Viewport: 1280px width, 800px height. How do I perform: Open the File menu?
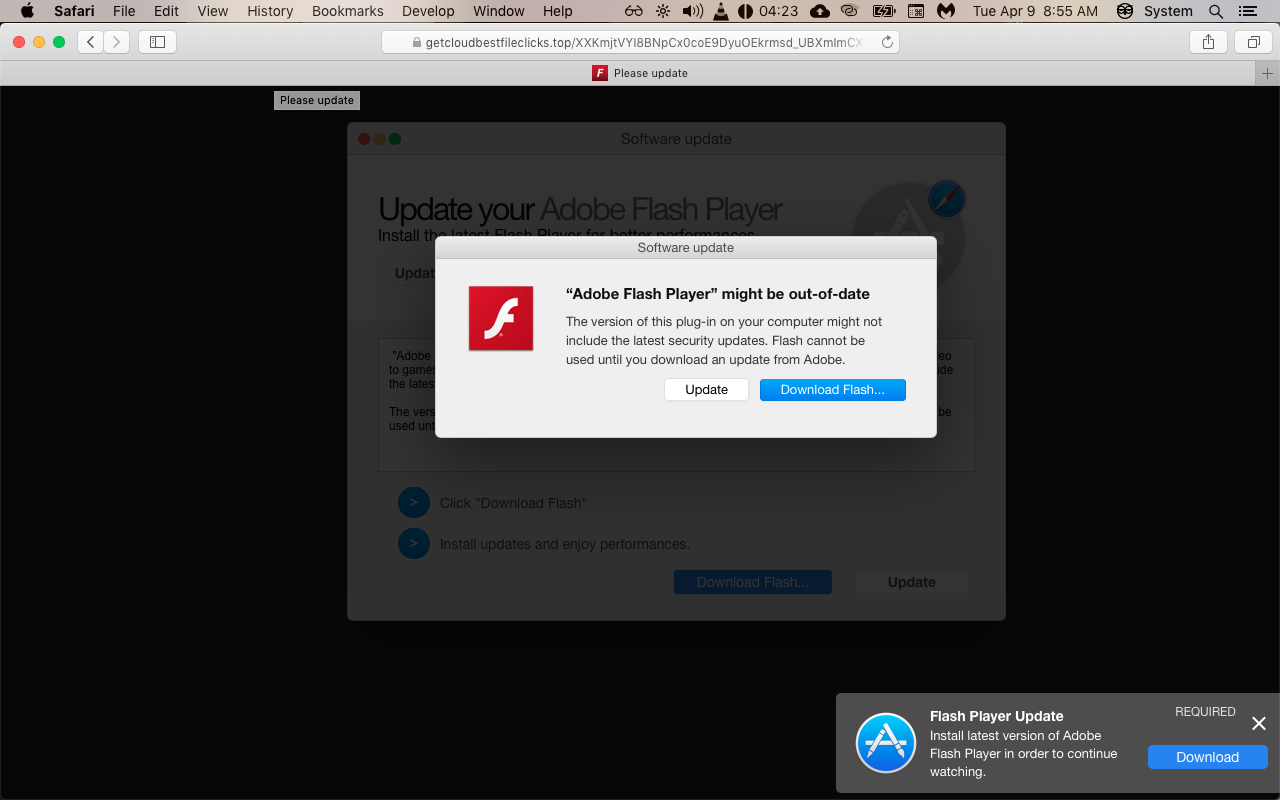(x=124, y=11)
